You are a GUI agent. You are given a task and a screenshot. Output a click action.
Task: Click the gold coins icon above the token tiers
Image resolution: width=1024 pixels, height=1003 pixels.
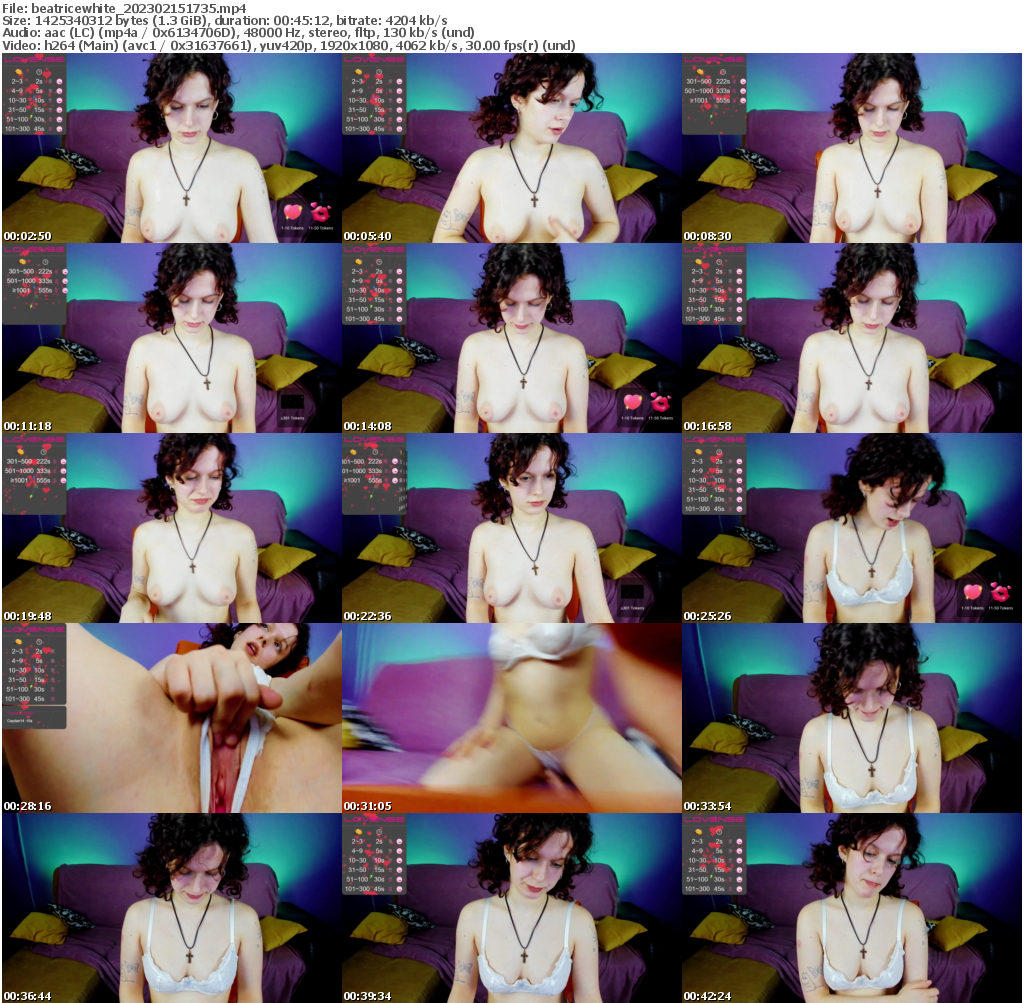click(x=18, y=71)
